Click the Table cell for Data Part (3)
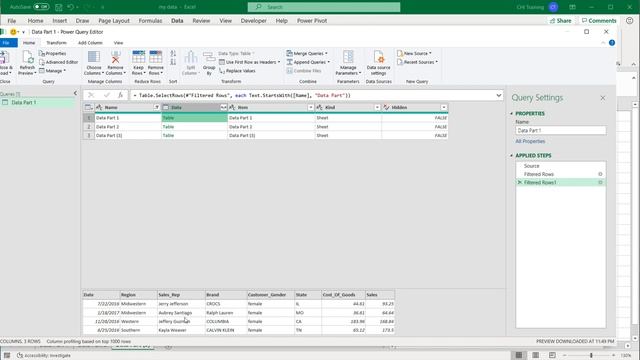 tap(194, 135)
